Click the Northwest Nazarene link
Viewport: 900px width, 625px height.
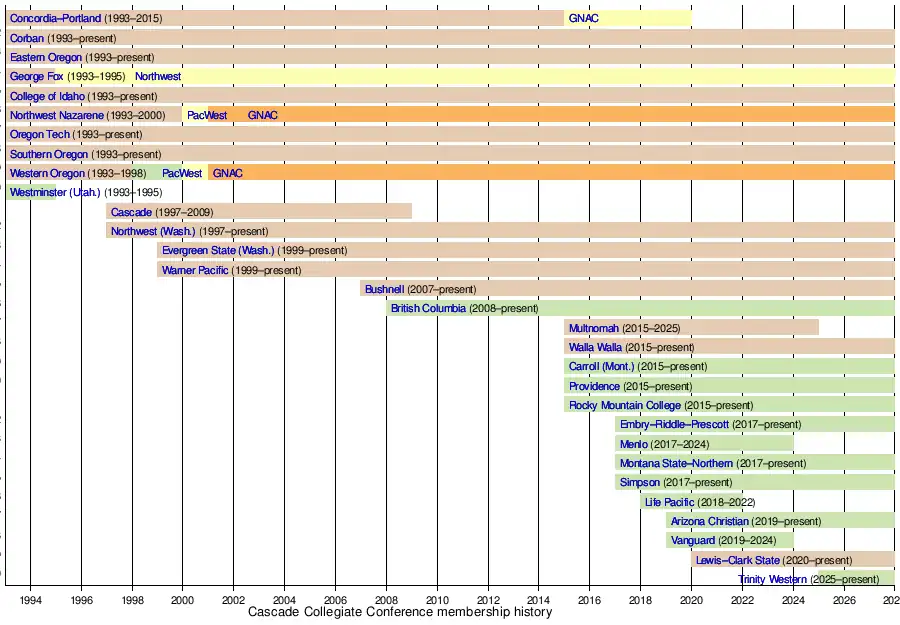[56, 115]
